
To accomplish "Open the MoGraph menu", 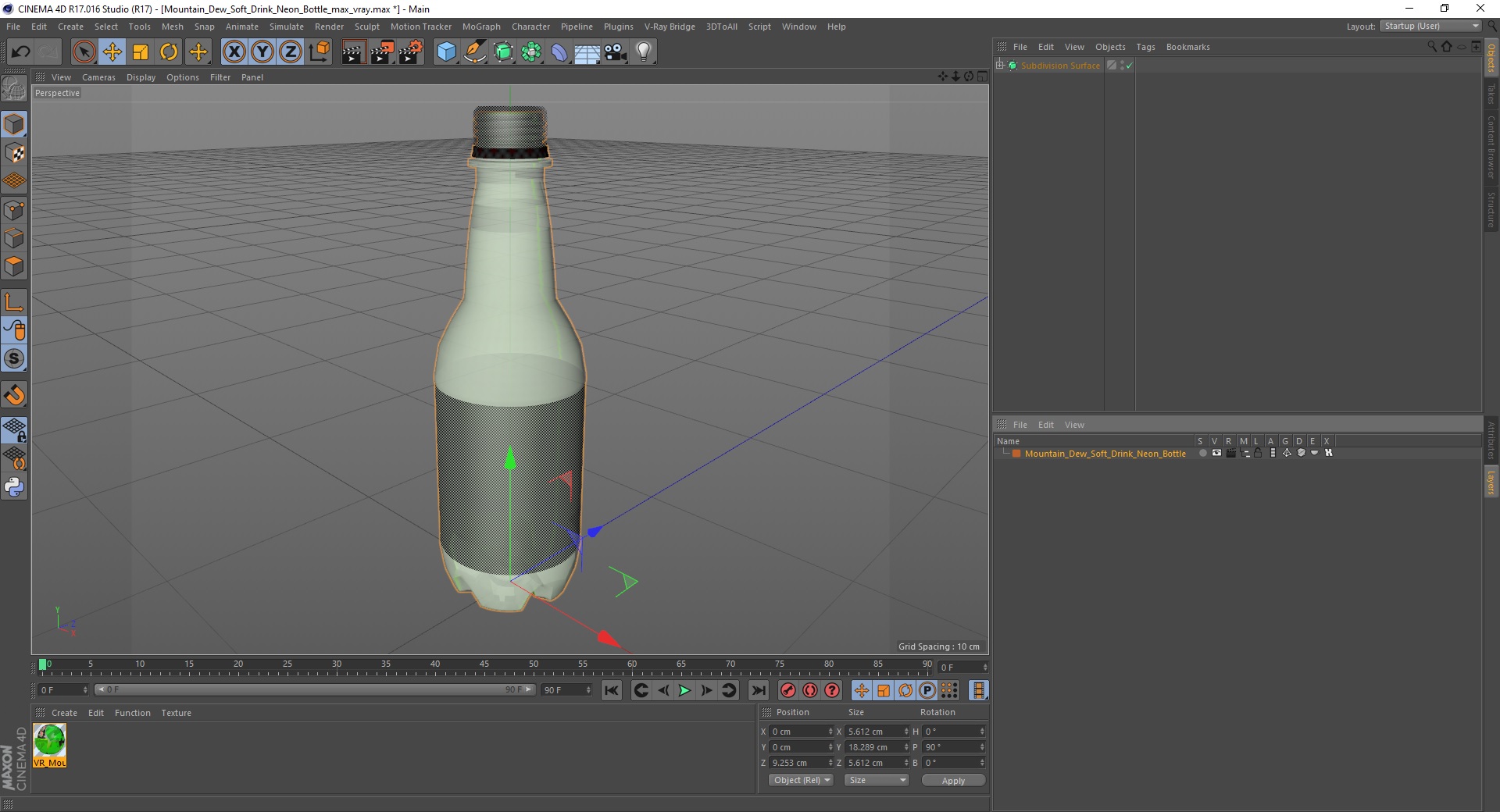I will tap(481, 27).
